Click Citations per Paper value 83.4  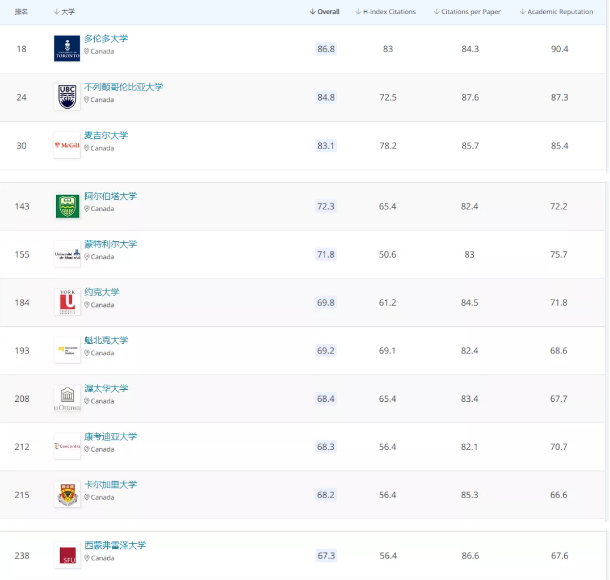tap(470, 399)
